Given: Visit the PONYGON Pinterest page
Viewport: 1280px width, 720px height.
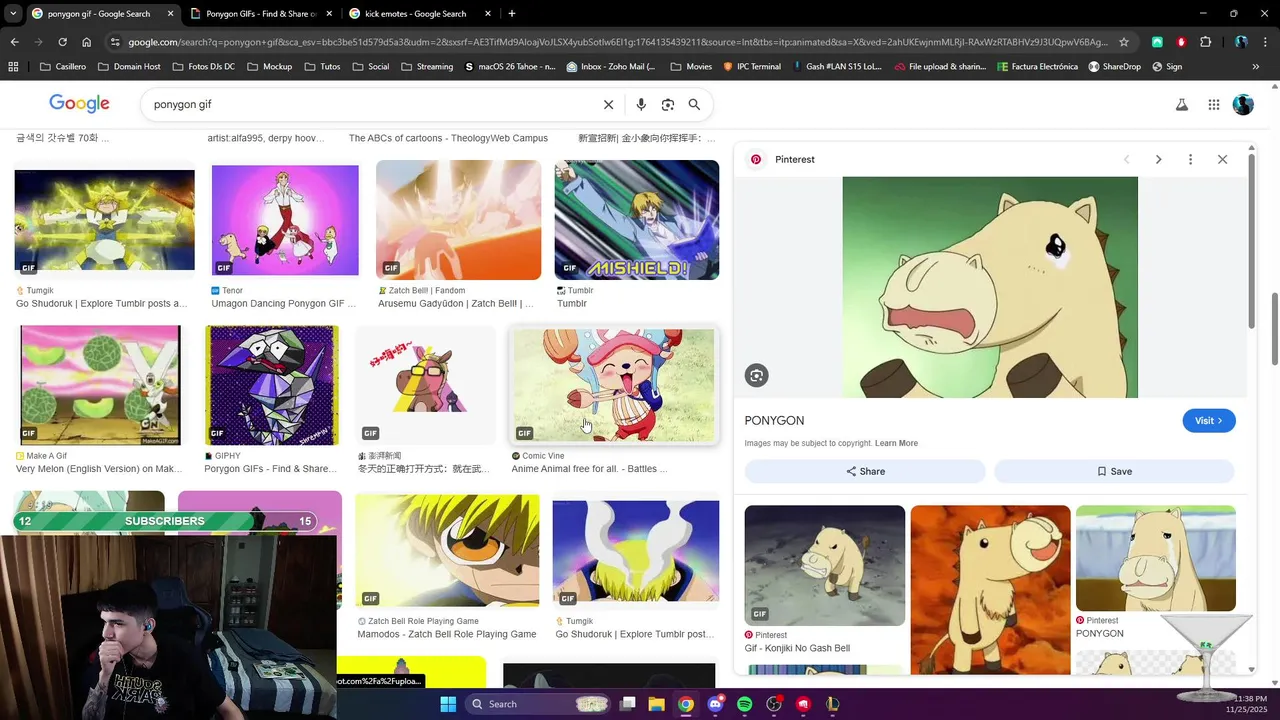Looking at the screenshot, I should tap(1209, 420).
